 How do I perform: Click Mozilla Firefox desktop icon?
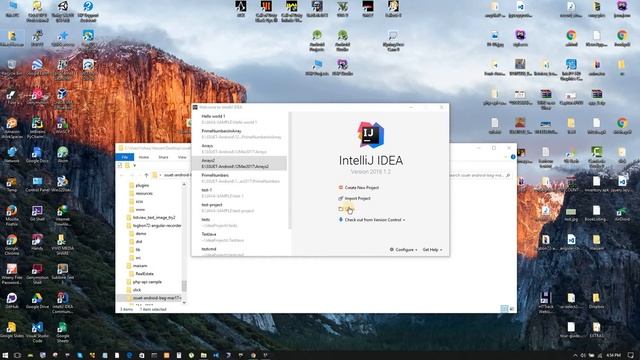tap(11, 215)
